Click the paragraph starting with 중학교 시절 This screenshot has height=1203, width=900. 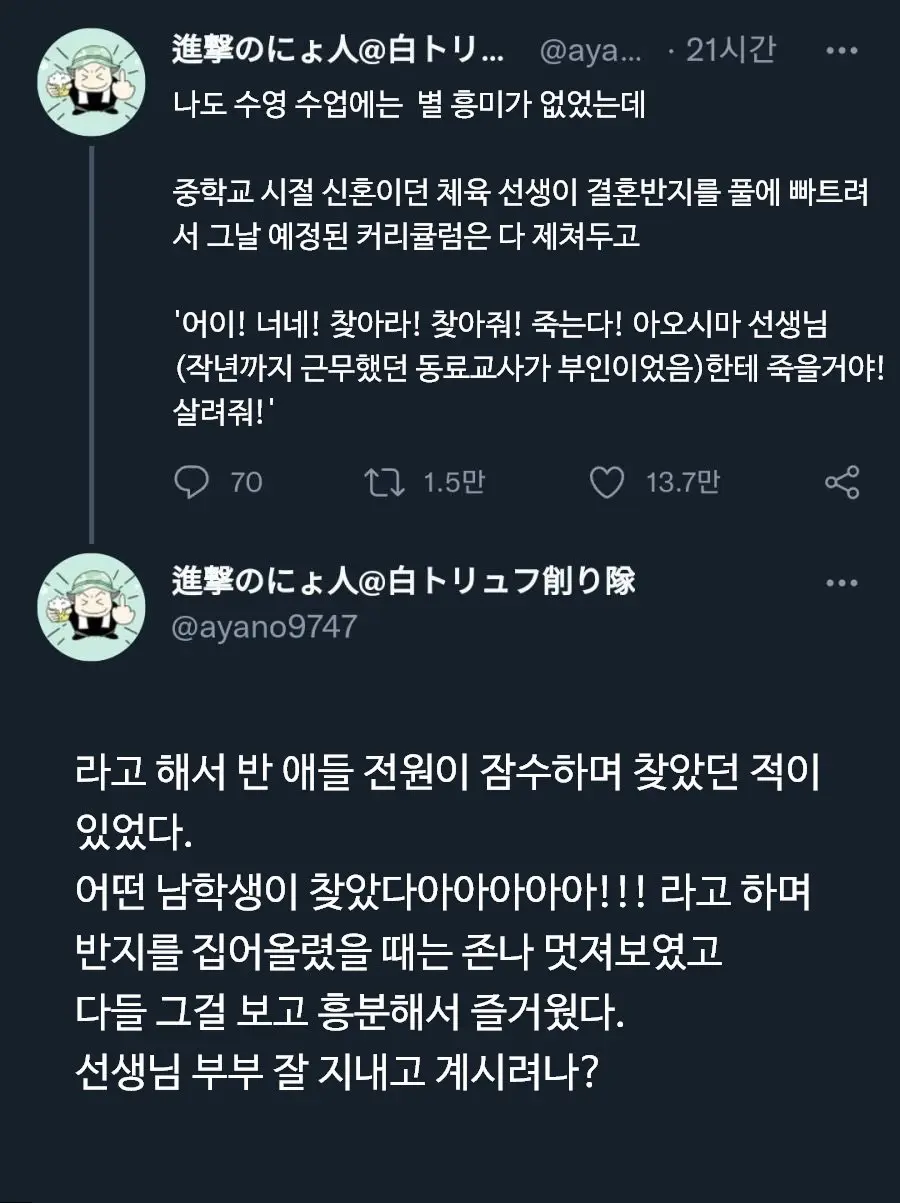(x=520, y=213)
